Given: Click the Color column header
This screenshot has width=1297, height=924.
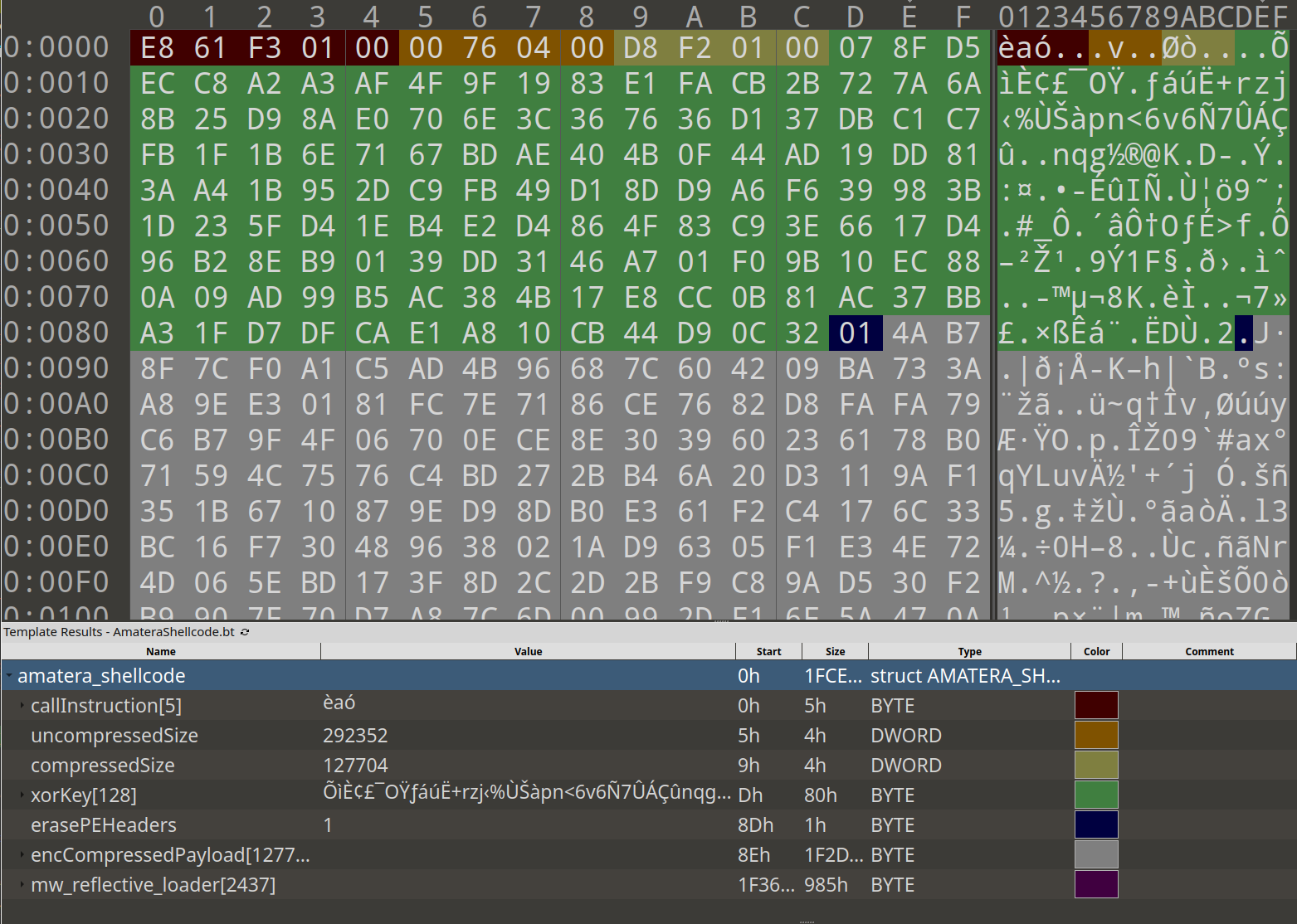Looking at the screenshot, I should (x=1096, y=651).
